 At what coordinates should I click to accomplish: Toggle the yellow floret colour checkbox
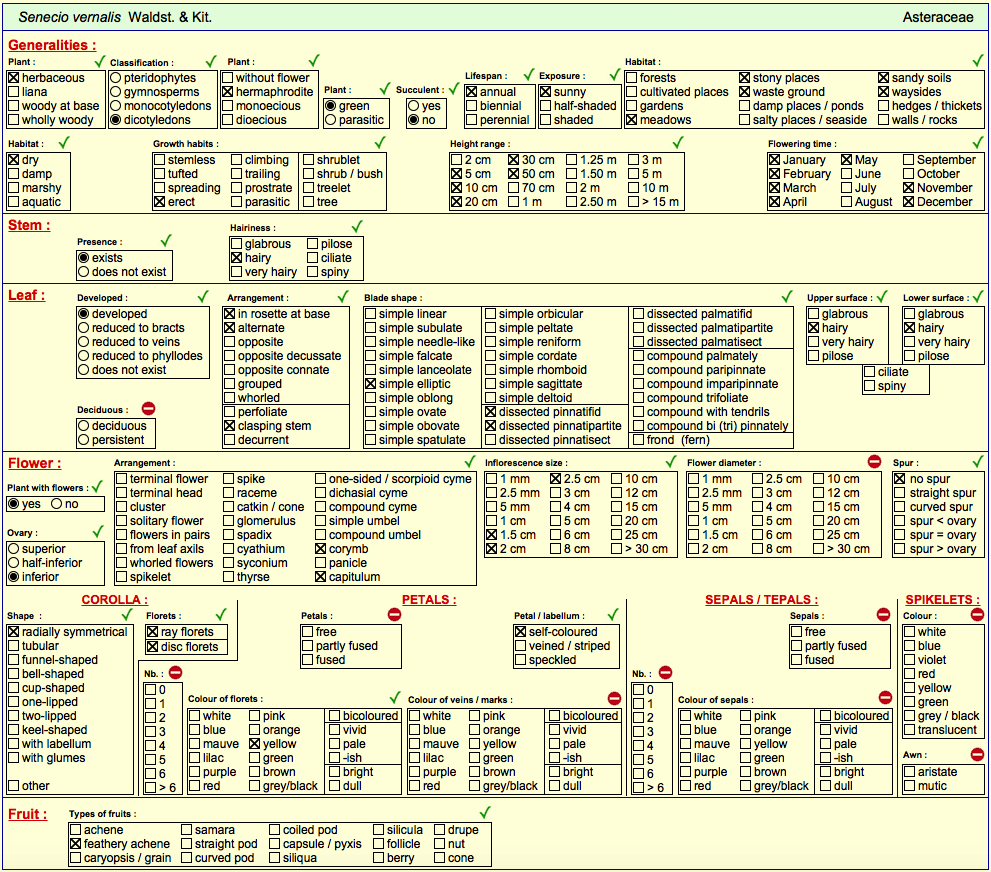click(x=254, y=744)
